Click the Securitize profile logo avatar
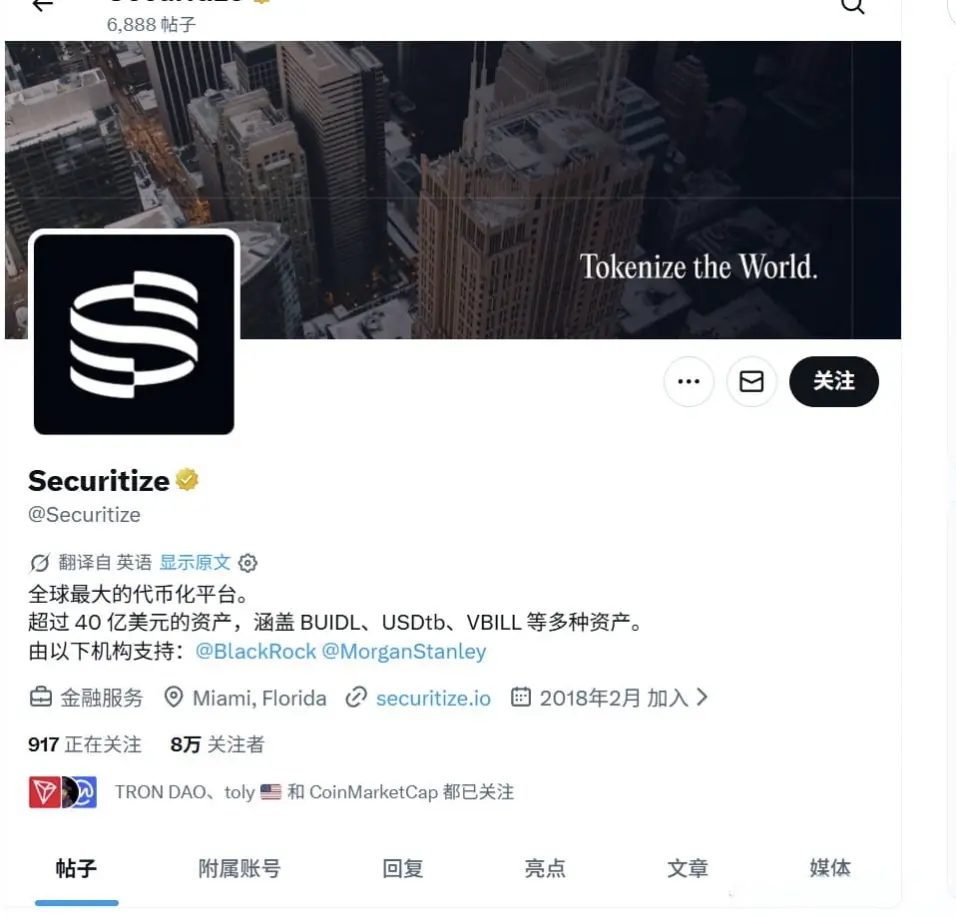The width and height of the screenshot is (956, 916). (x=134, y=334)
